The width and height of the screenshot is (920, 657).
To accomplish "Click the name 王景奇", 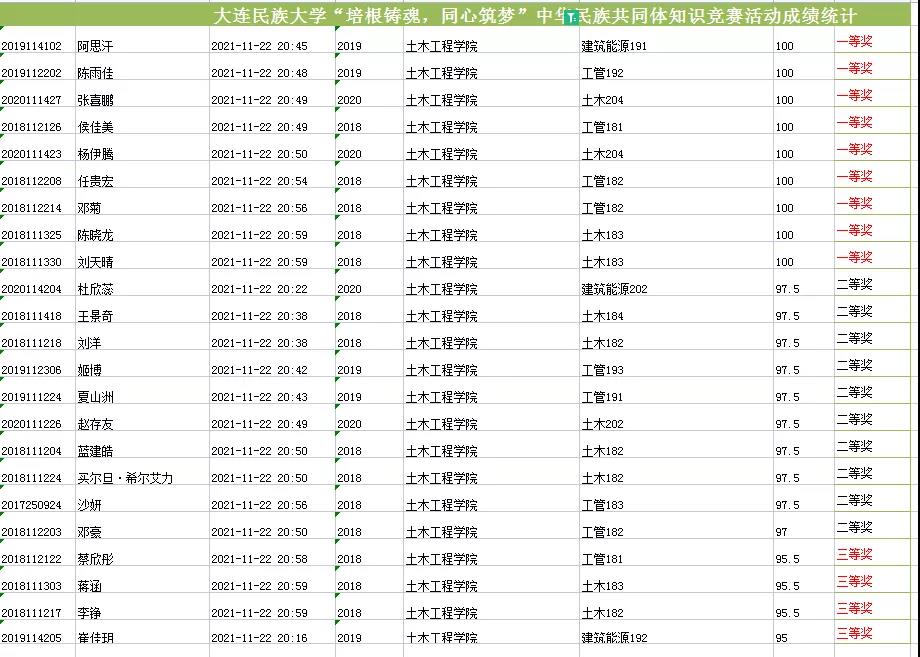I will click(95, 316).
